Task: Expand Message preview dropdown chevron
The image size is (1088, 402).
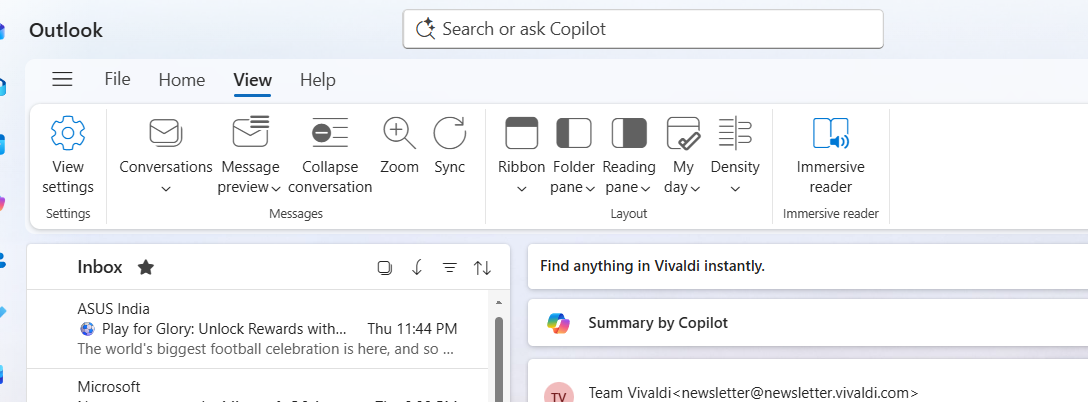Action: point(275,189)
